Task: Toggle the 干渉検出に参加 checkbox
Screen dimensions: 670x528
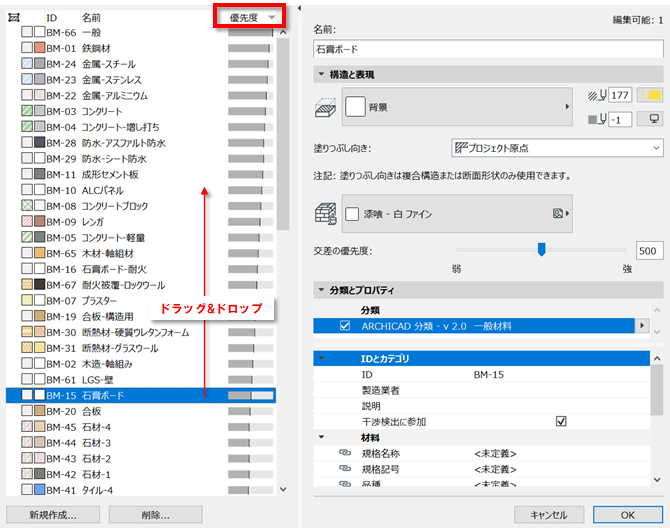Action: pos(561,422)
